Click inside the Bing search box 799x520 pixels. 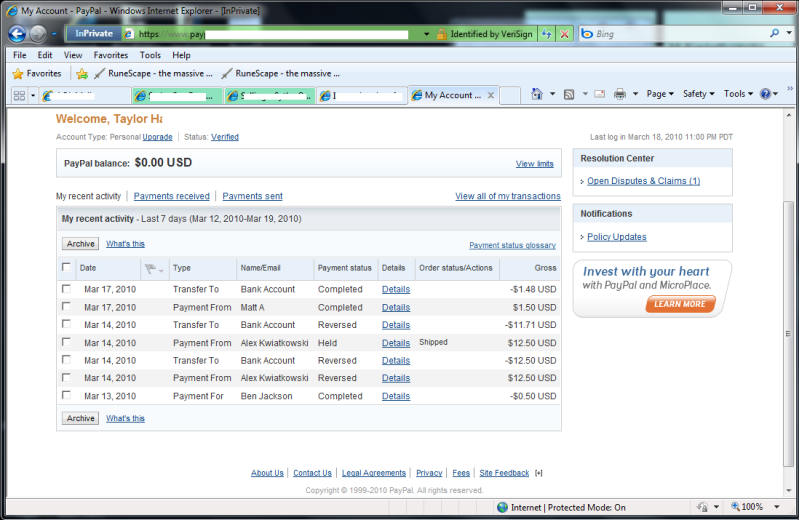[x=673, y=34]
